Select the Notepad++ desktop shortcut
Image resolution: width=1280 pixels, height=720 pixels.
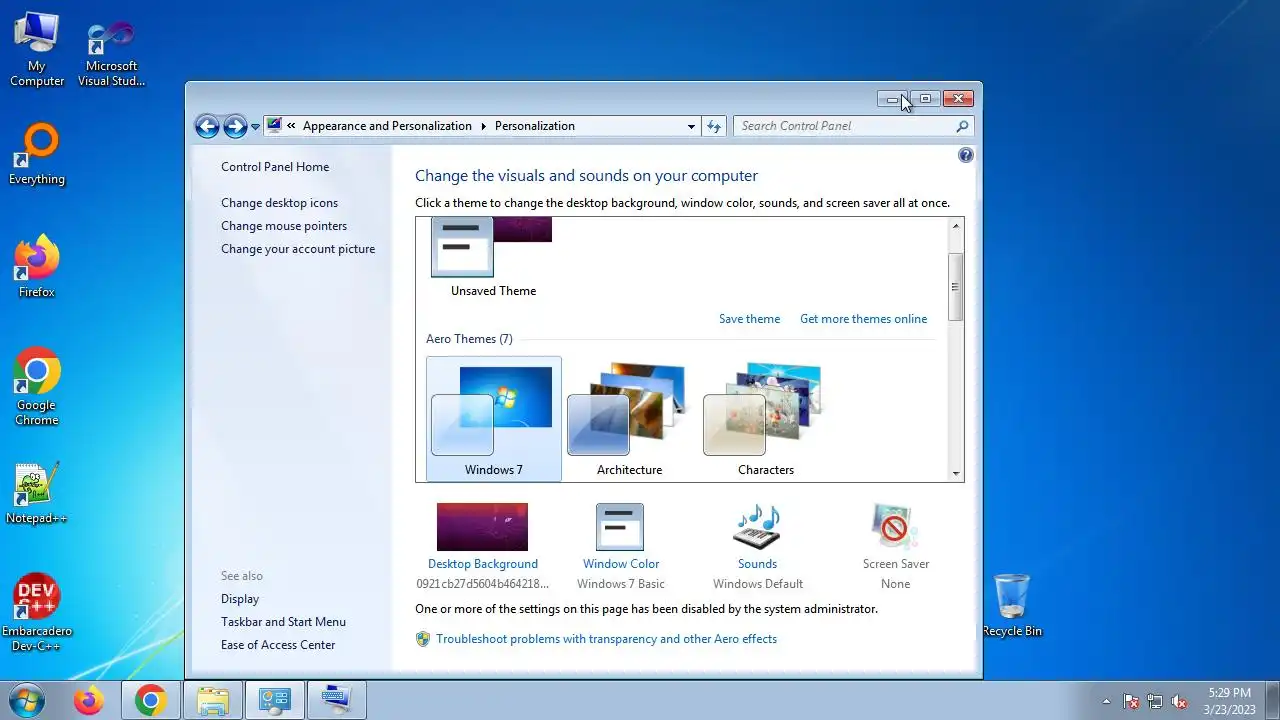(37, 493)
